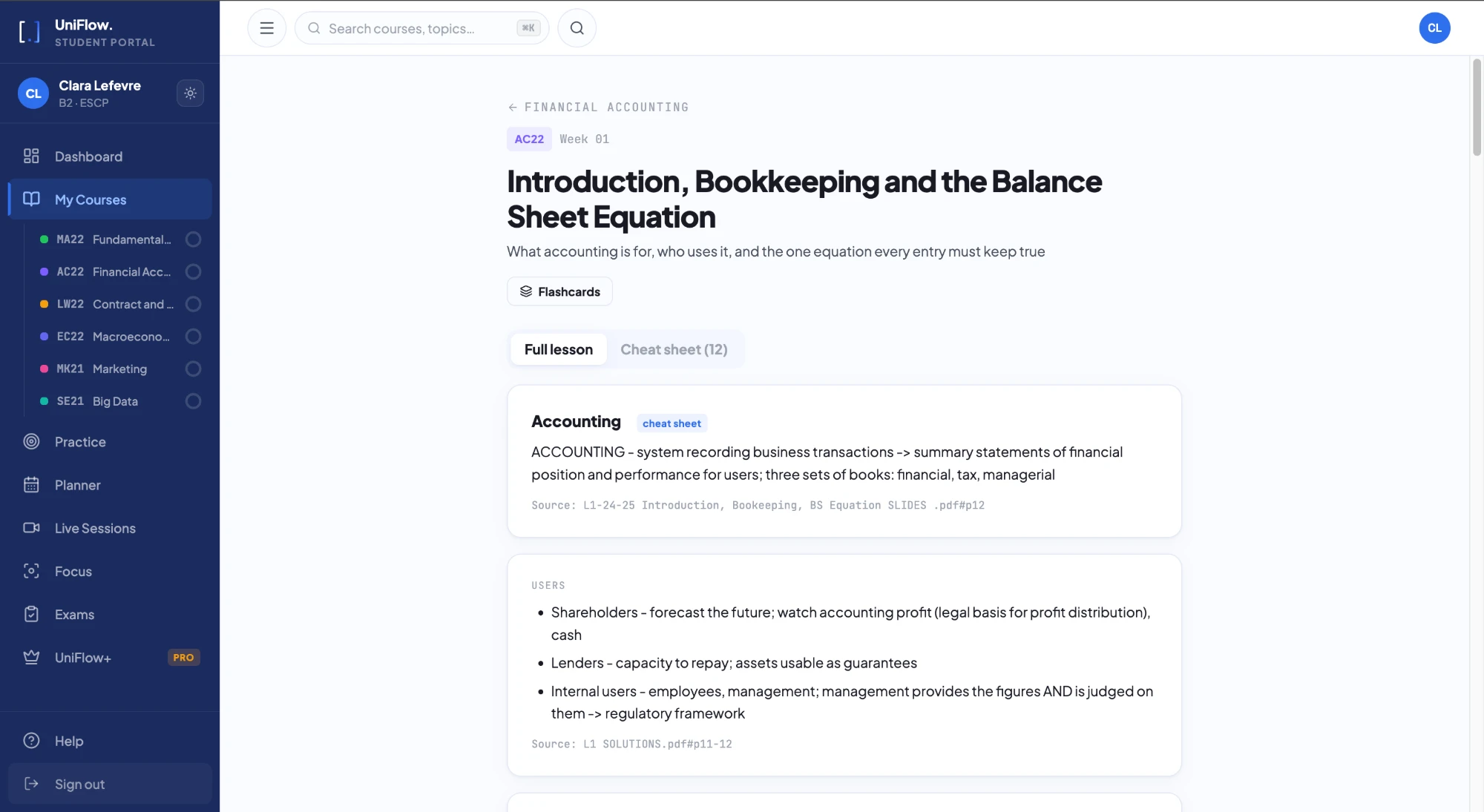Toggle the sidebar with the hamburger menu icon
Screen dimensions: 1484x812
click(266, 28)
